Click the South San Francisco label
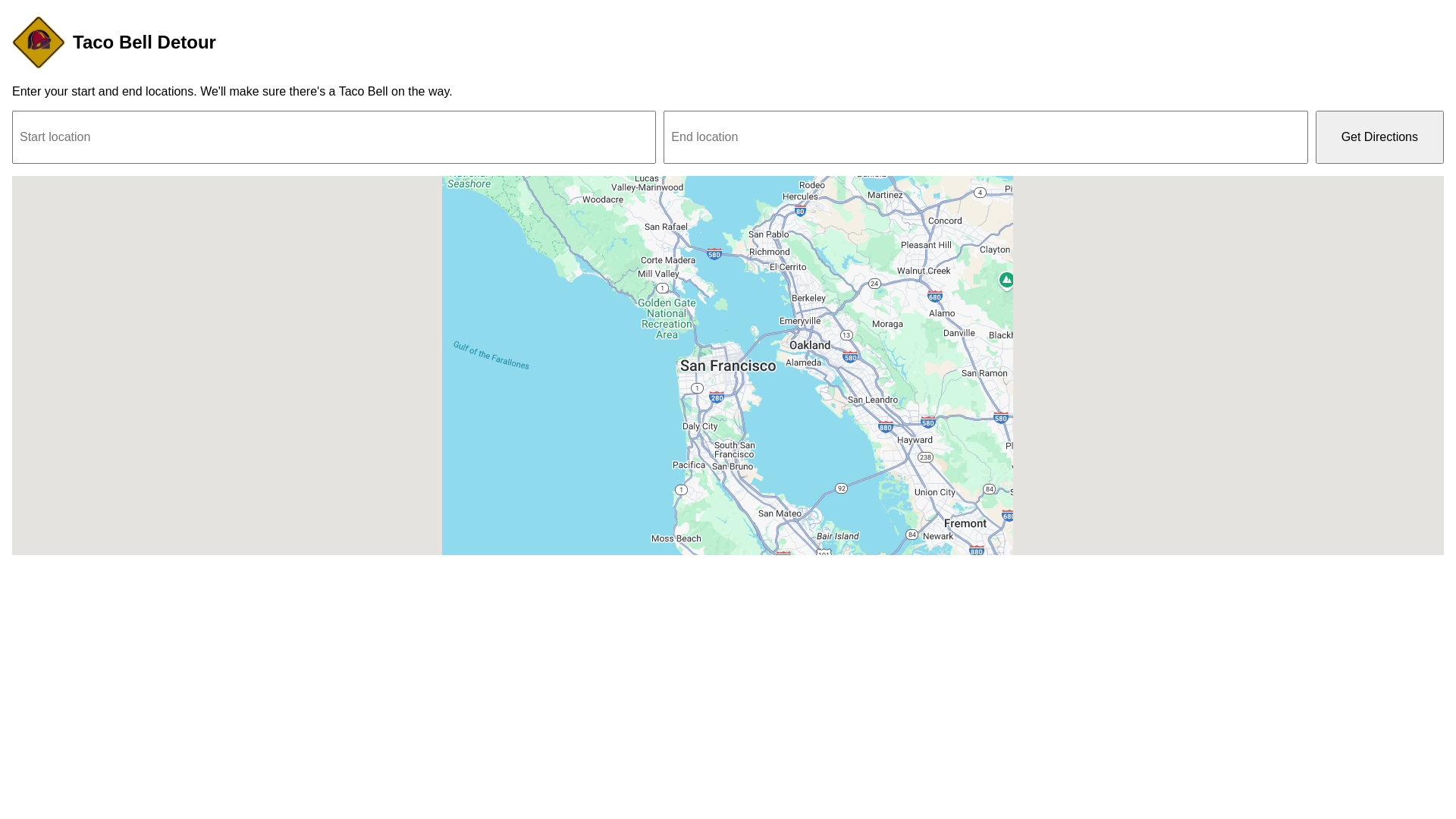The height and width of the screenshot is (819, 1456). click(734, 450)
